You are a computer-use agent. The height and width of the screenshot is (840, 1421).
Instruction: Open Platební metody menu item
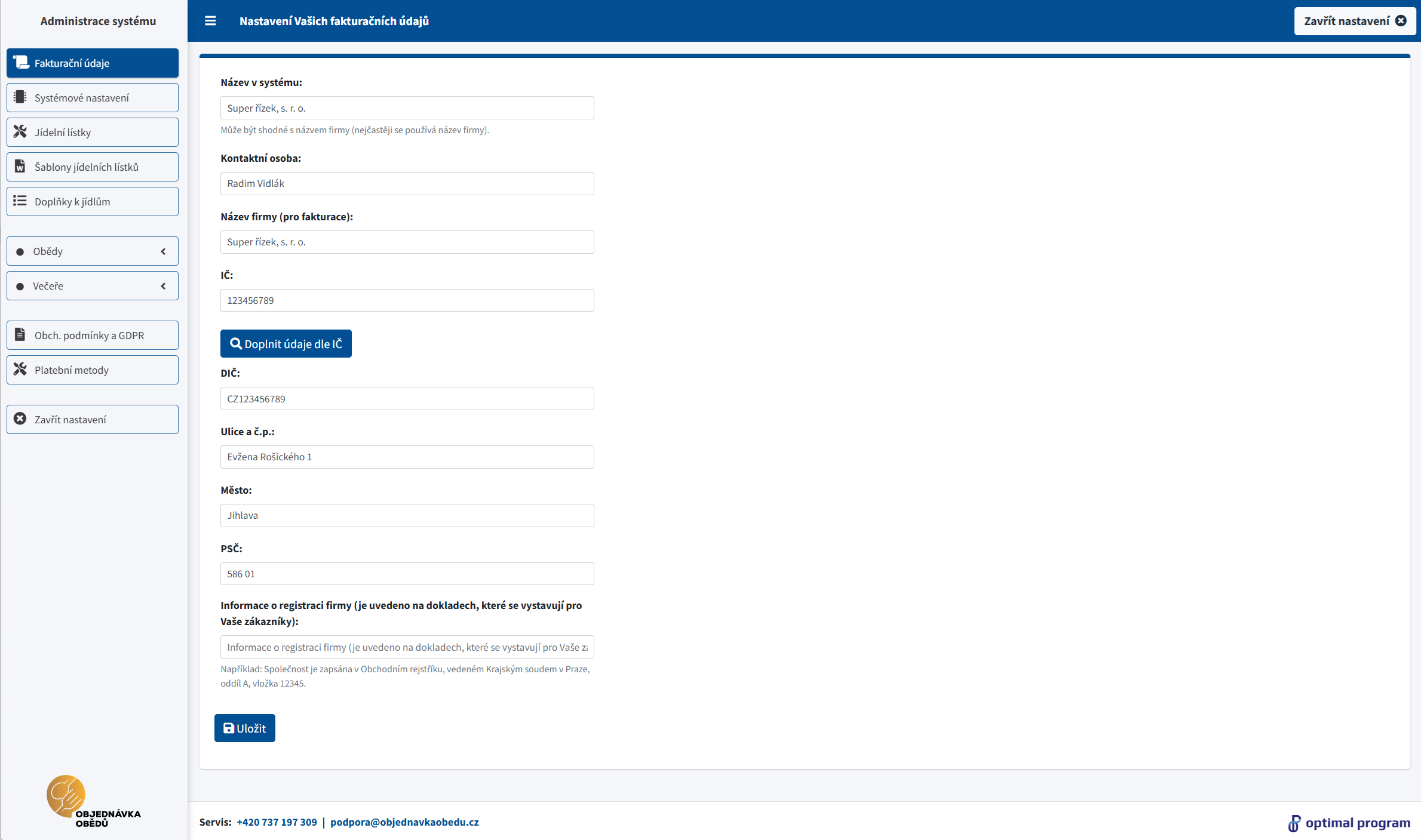(x=93, y=370)
